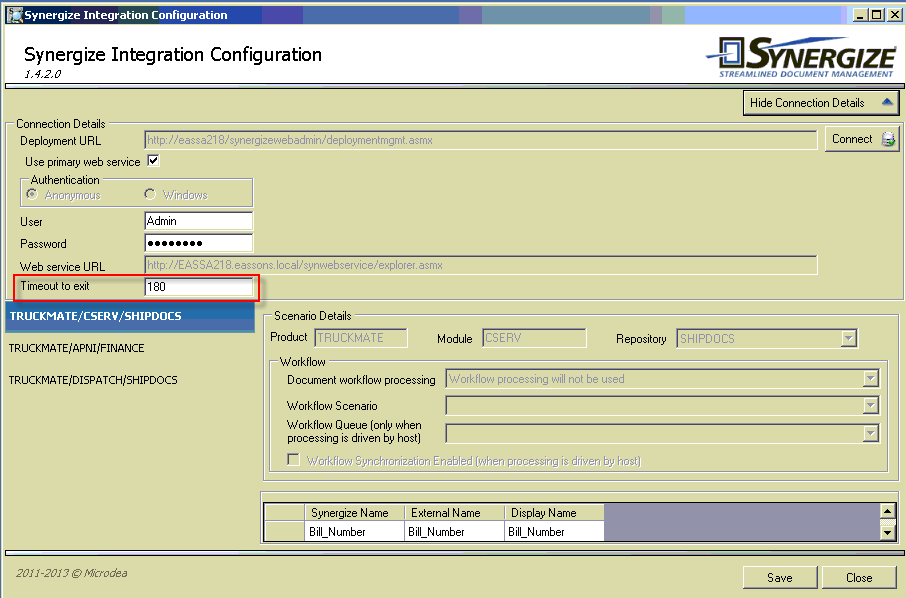This screenshot has width=906, height=598.
Task: Click the Password input field
Action: coord(198,243)
